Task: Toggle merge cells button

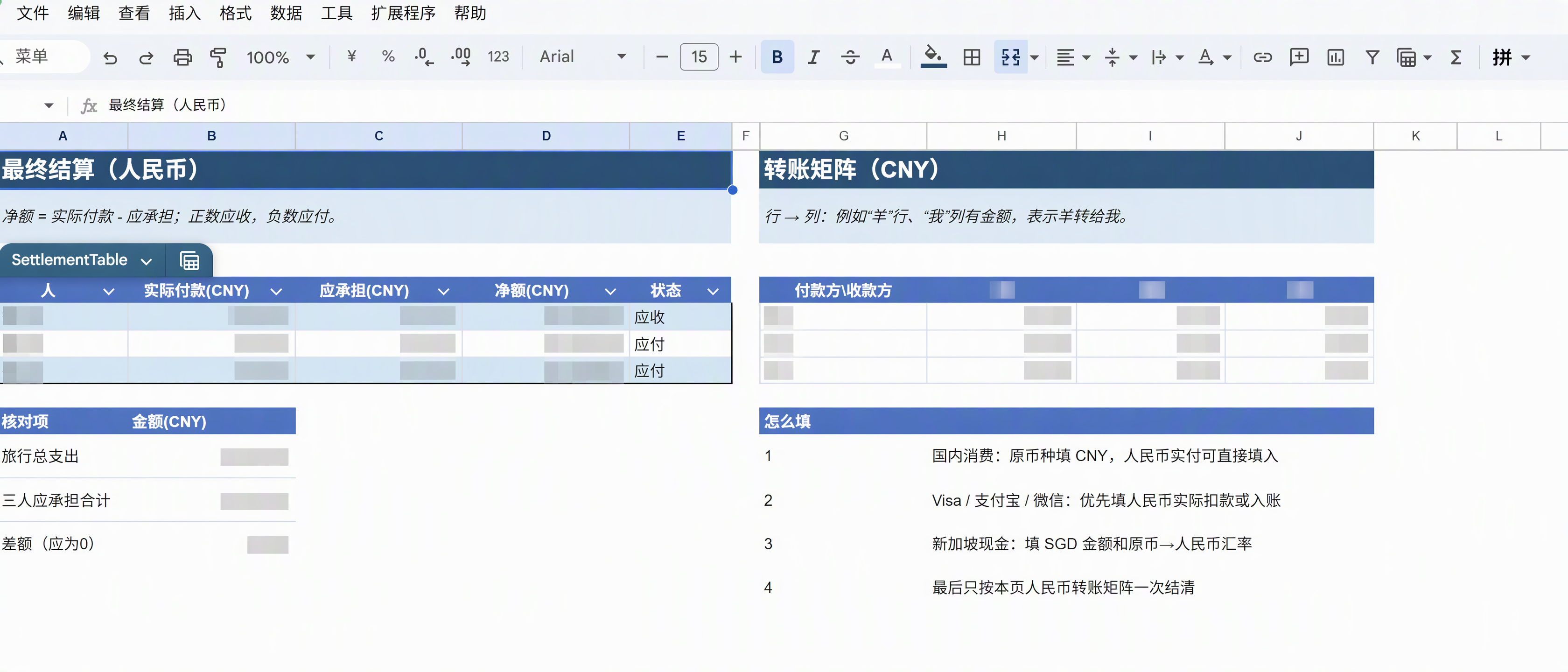Action: tap(1010, 57)
